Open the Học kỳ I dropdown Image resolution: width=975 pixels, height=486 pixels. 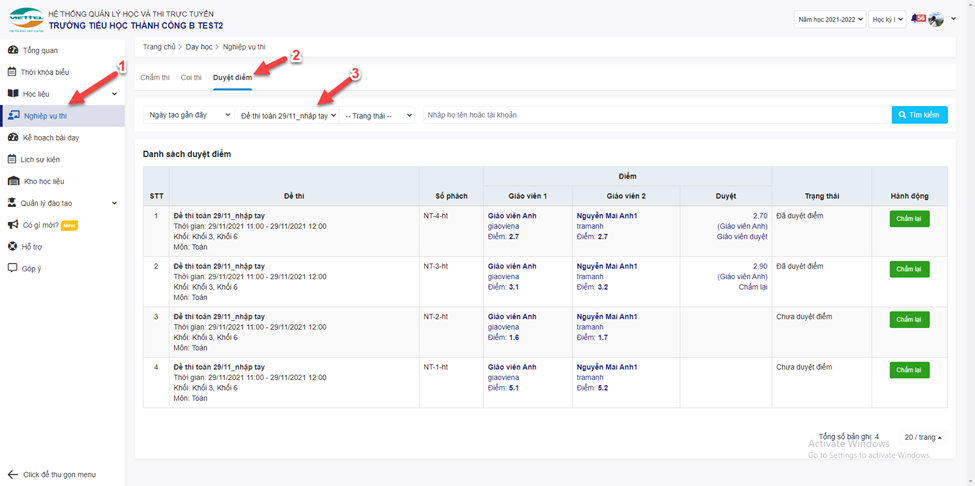[886, 19]
